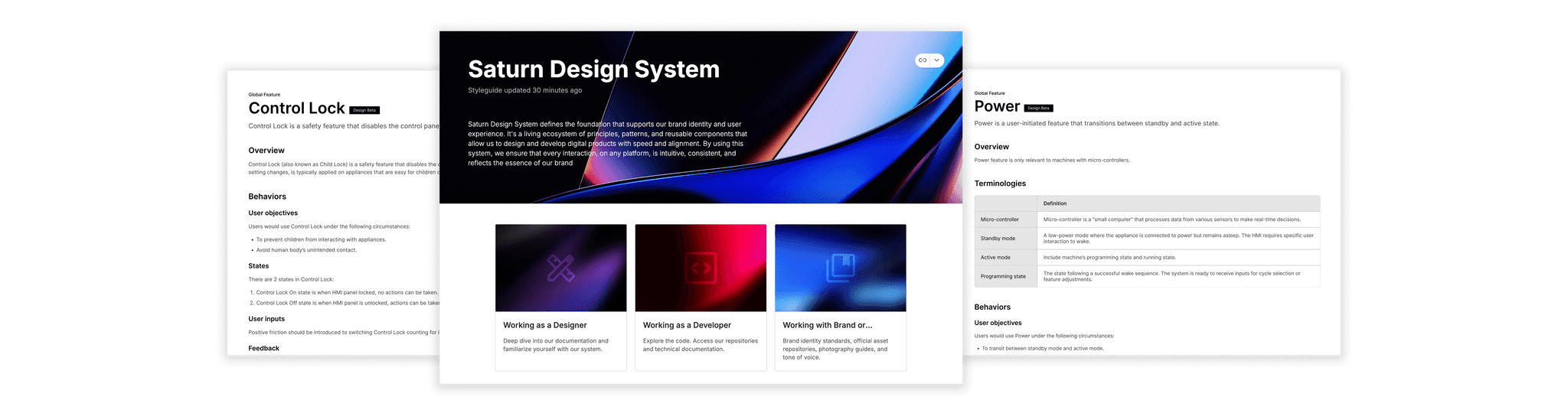The image size is (1568, 400).
Task: Click the Feedback subheading on Control Lock page
Action: pos(263,348)
